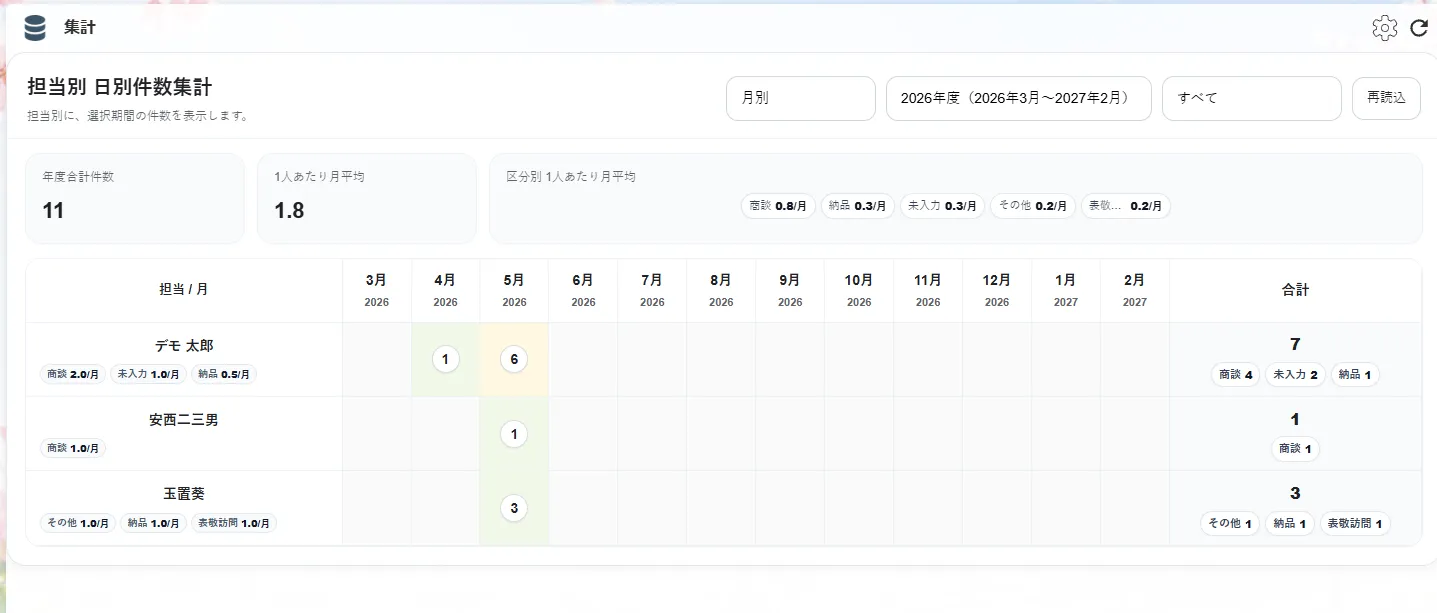Click the count 6 in デモ 太郎's May cell
This screenshot has width=1437, height=613.
pos(514,359)
